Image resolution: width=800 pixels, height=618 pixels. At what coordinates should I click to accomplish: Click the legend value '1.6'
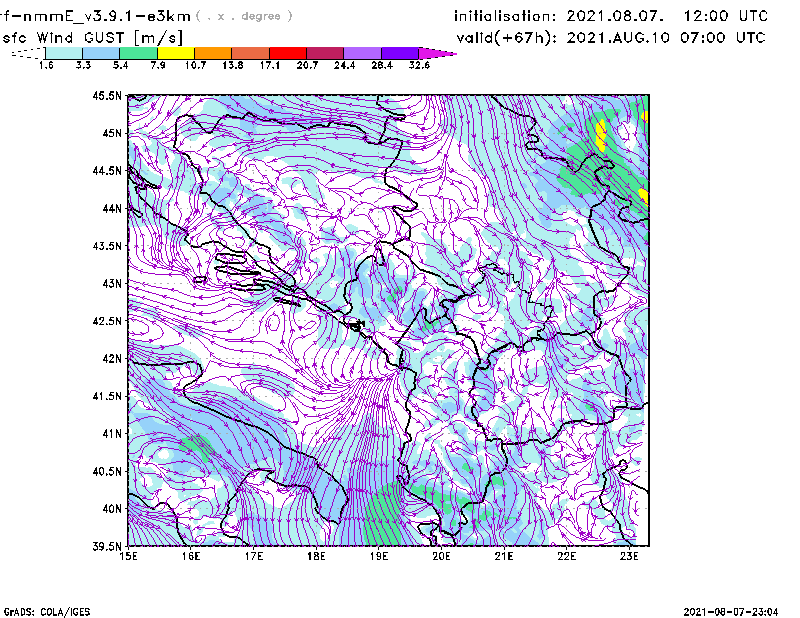click(x=46, y=65)
